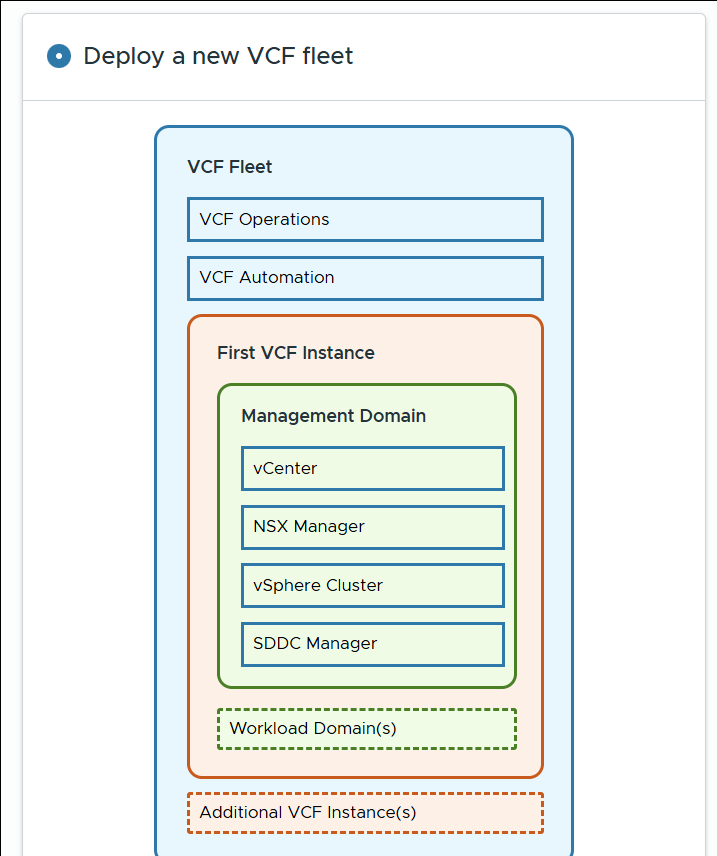The height and width of the screenshot is (856, 717).
Task: Click the dashed Additional VCF Instance(s) box
Action: click(x=365, y=812)
